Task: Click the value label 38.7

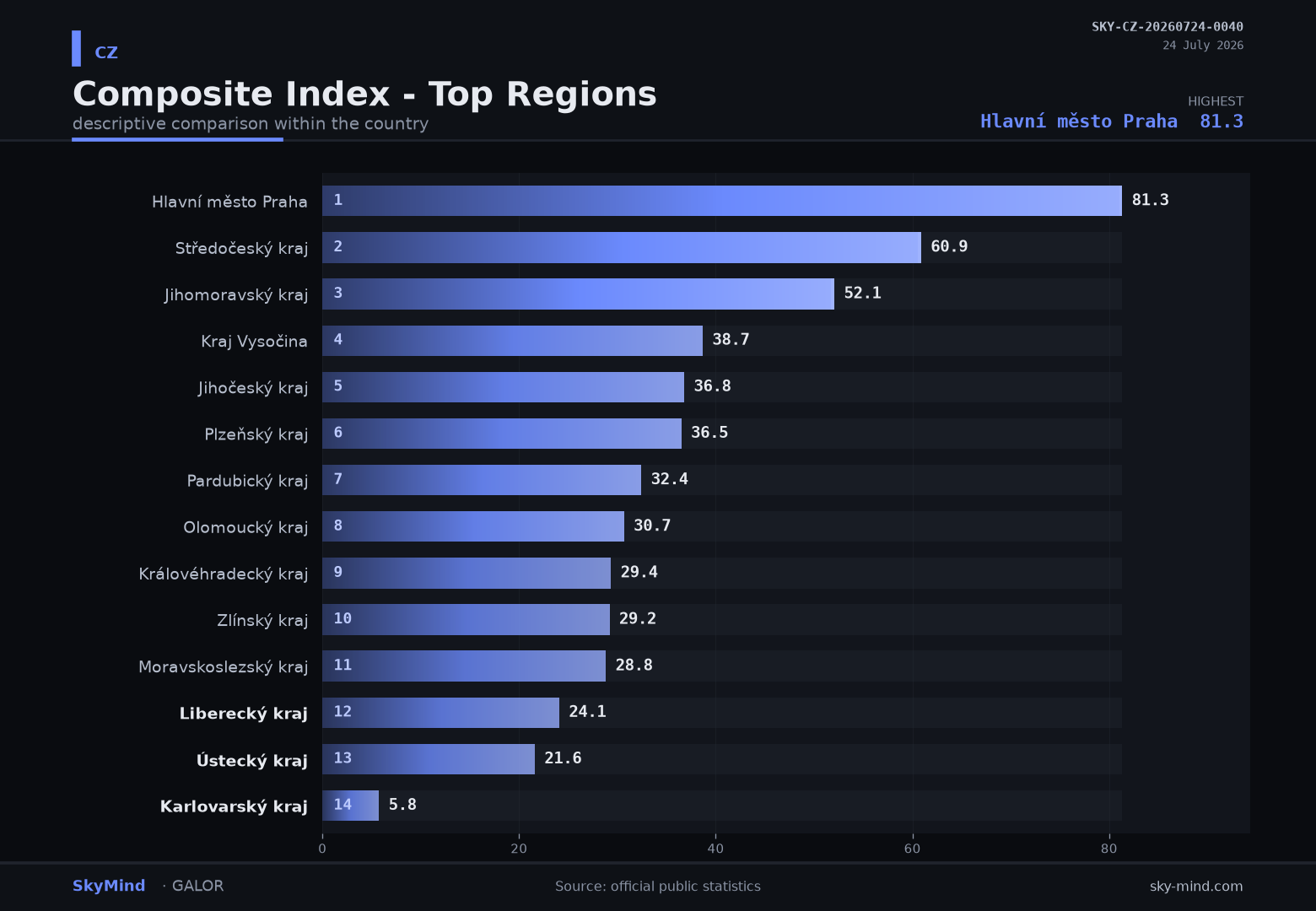Action: tap(731, 339)
